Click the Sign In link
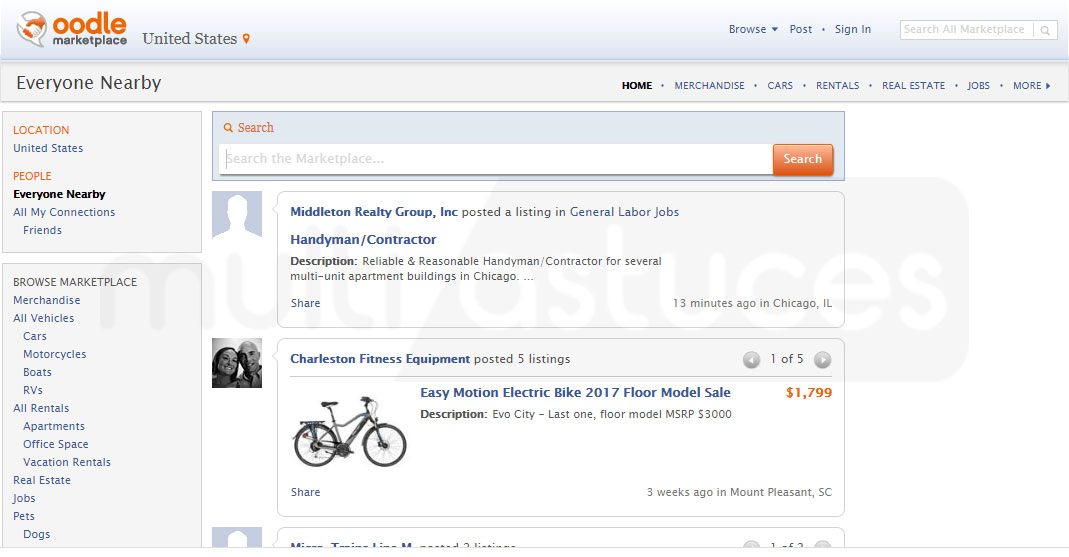 pos(852,30)
